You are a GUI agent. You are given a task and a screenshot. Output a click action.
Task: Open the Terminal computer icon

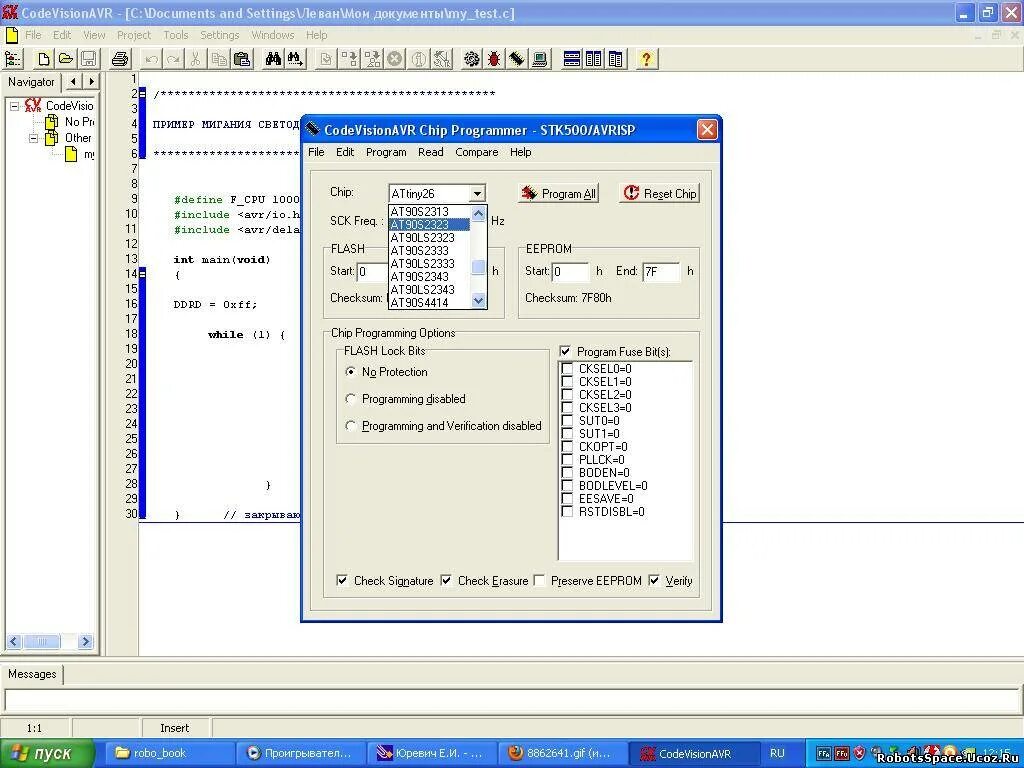[539, 59]
